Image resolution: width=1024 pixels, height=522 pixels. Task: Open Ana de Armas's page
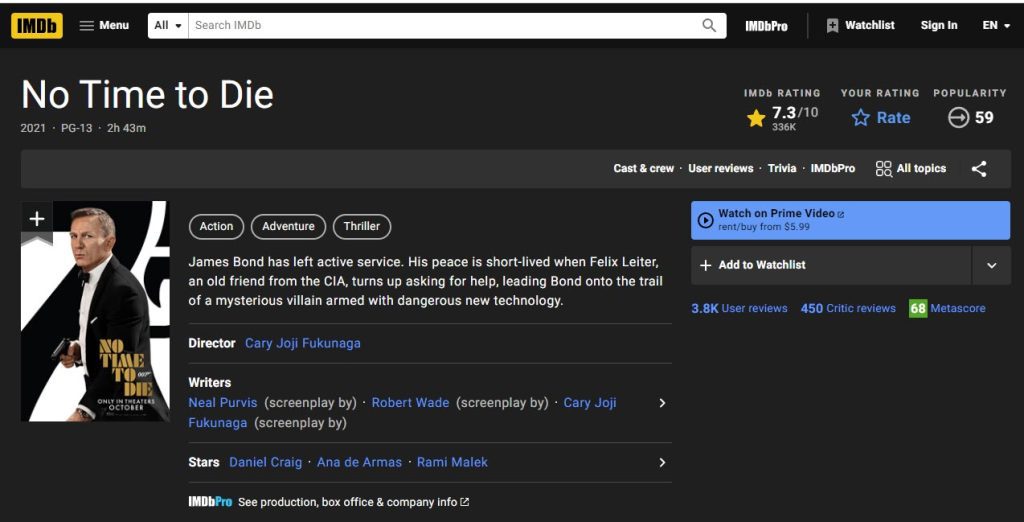359,463
